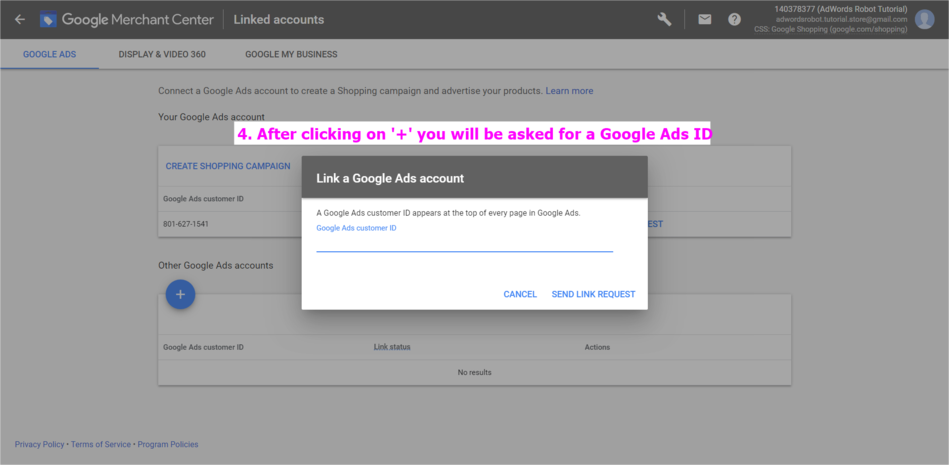Click Send Link Request button
Viewport: 949px width, 465px height.
(593, 294)
